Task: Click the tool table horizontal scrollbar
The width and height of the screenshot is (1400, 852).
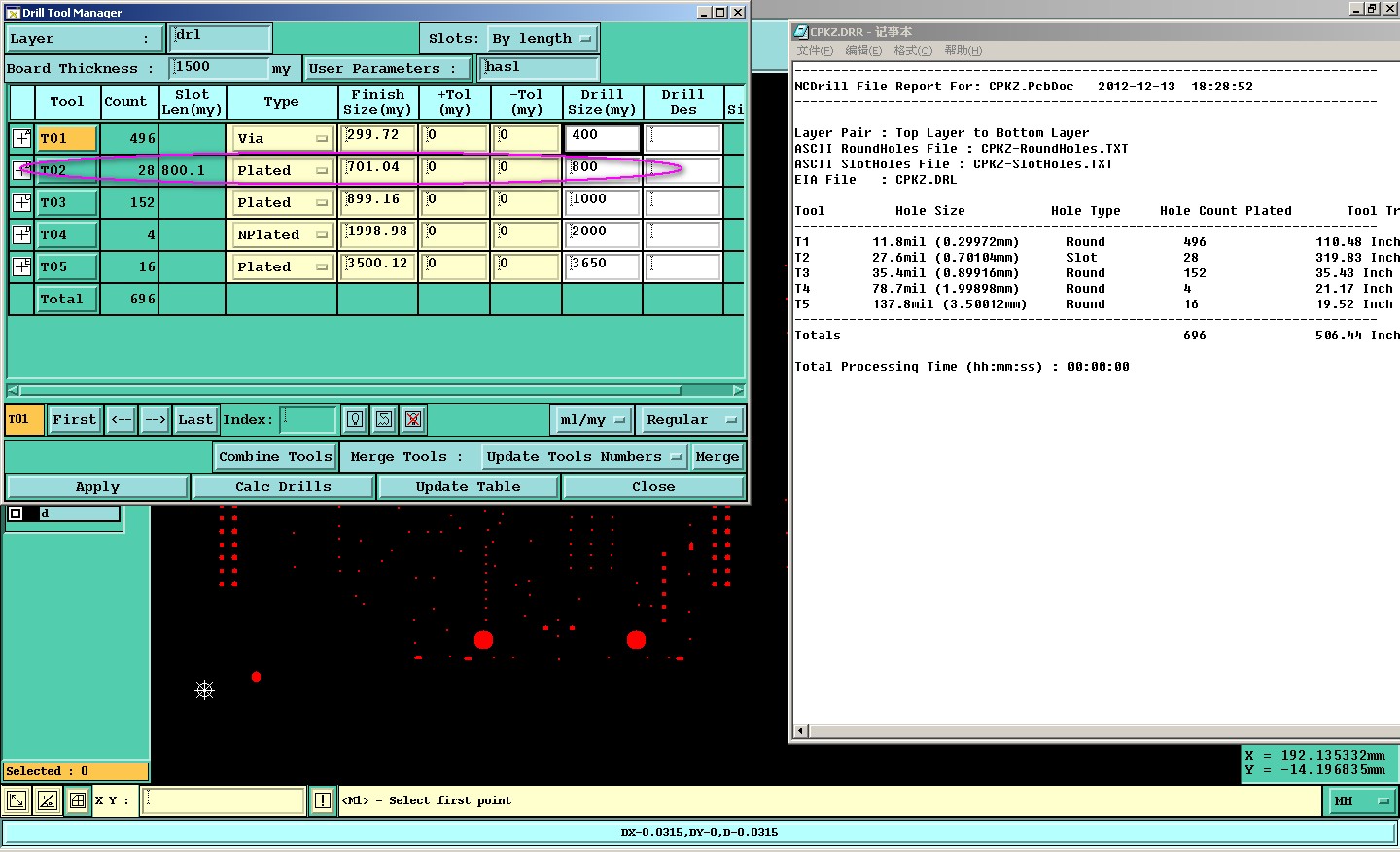Action: click(375, 390)
